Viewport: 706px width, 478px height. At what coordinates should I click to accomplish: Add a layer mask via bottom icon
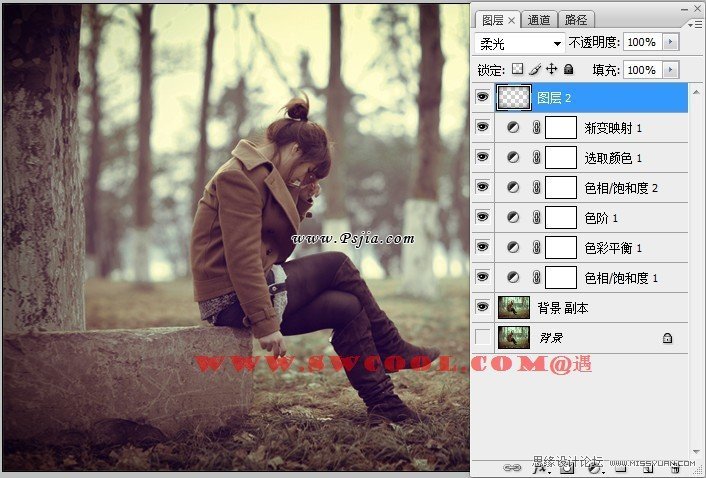pyautogui.click(x=567, y=468)
